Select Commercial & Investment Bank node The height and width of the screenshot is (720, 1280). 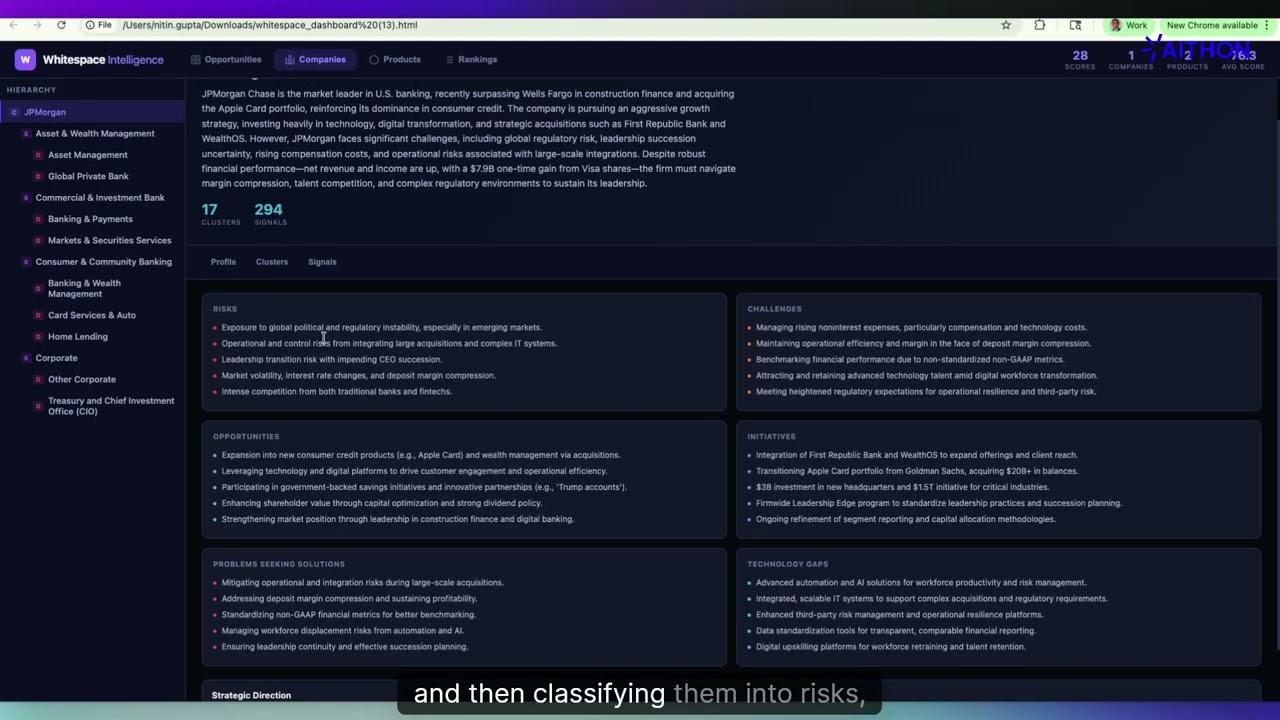(x=100, y=197)
